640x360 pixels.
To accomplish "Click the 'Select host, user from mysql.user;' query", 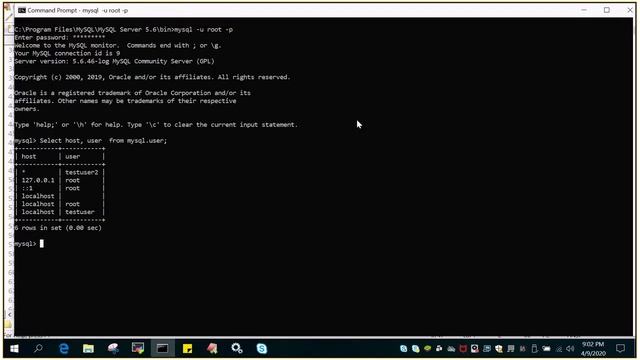I will [103, 140].
